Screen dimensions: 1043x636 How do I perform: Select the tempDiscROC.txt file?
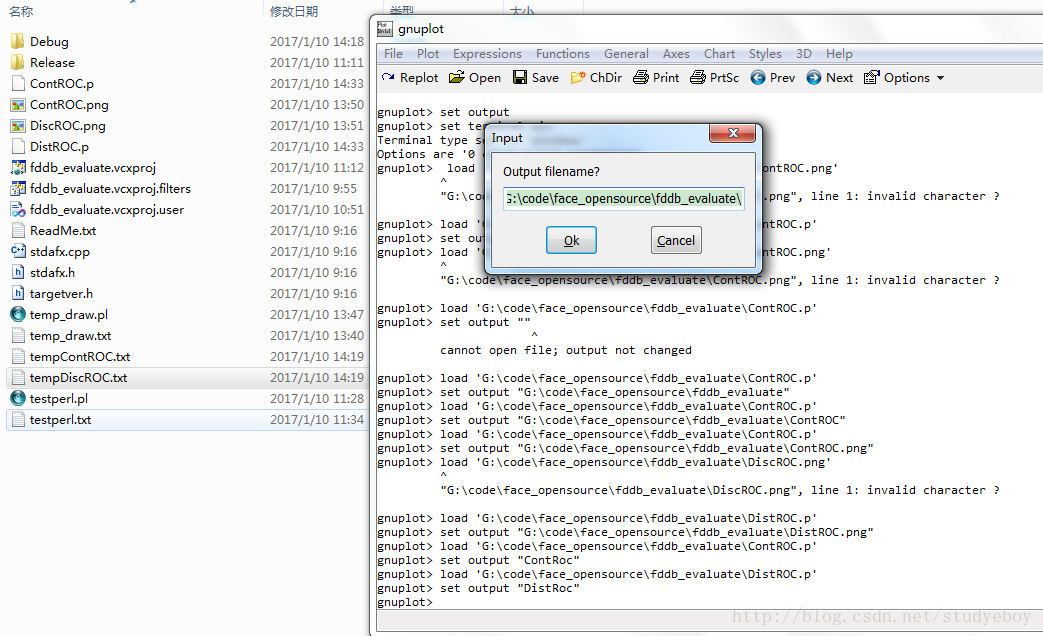[x=78, y=378]
